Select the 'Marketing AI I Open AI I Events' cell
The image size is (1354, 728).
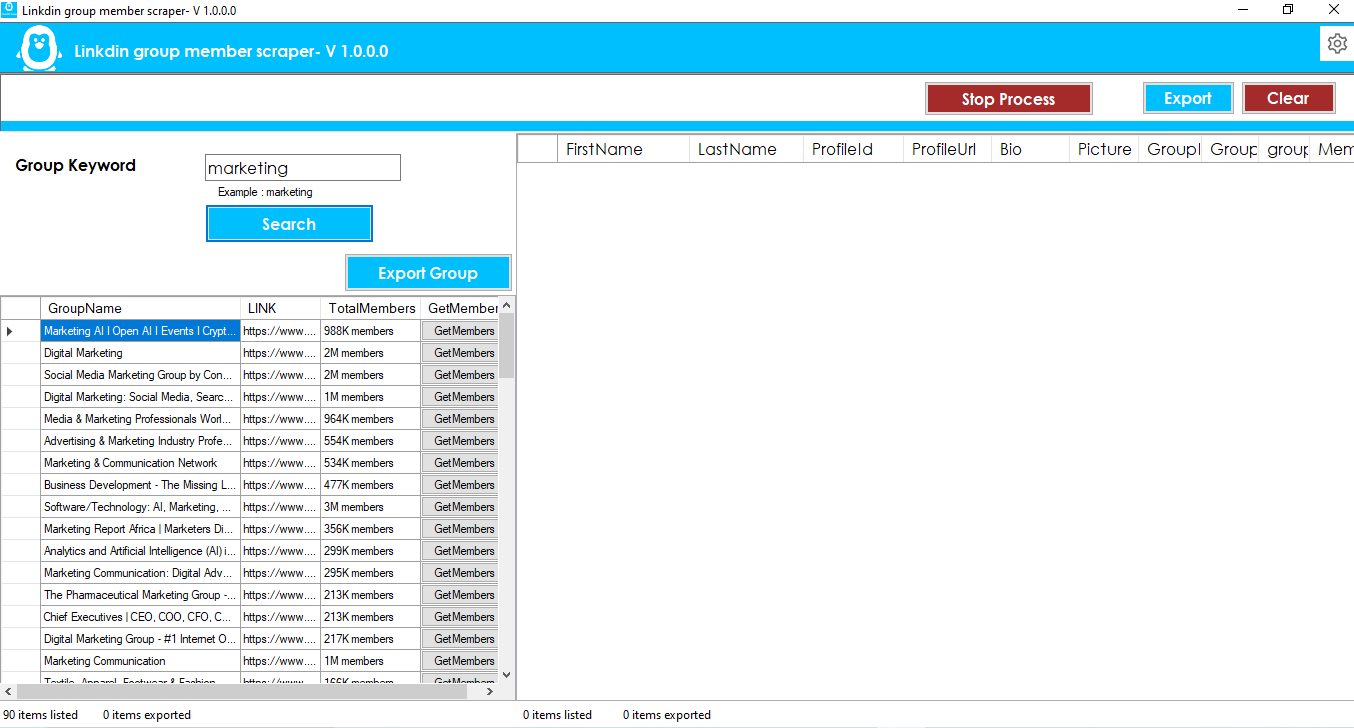point(140,331)
